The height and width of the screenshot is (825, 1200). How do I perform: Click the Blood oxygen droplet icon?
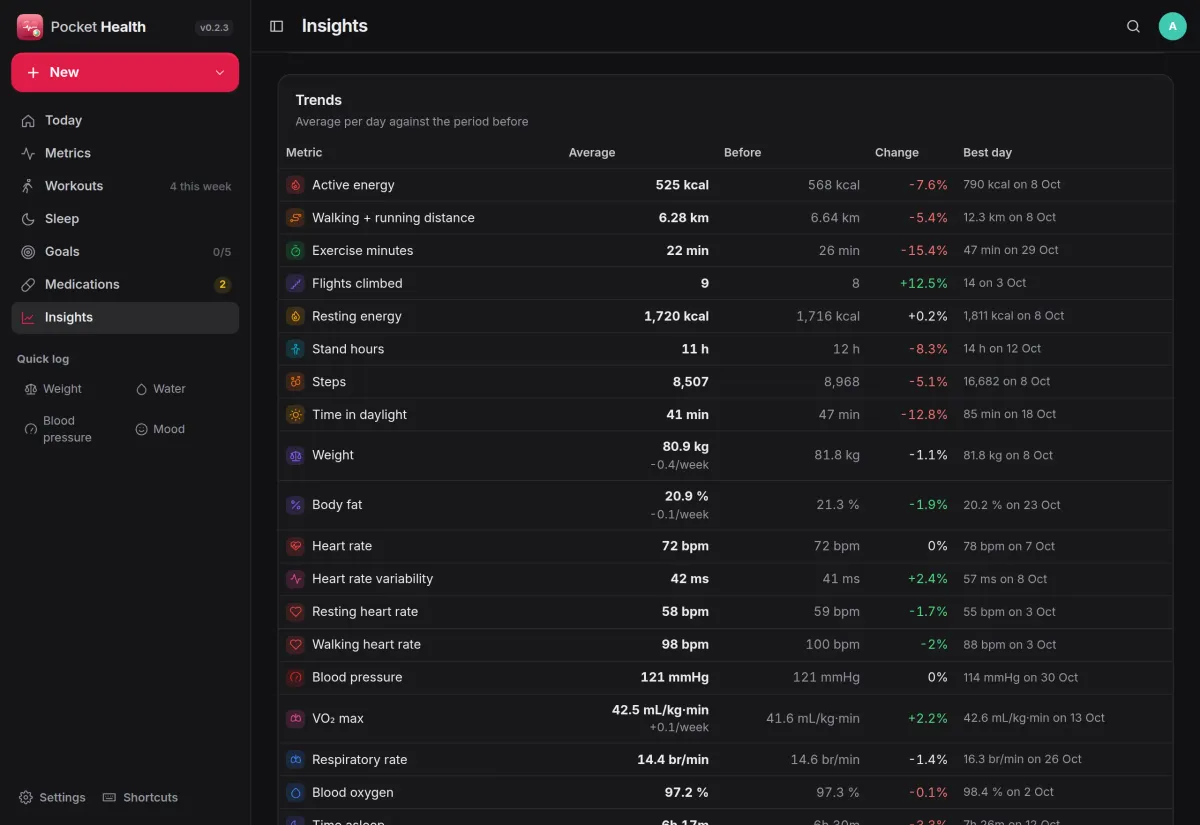pyautogui.click(x=295, y=793)
